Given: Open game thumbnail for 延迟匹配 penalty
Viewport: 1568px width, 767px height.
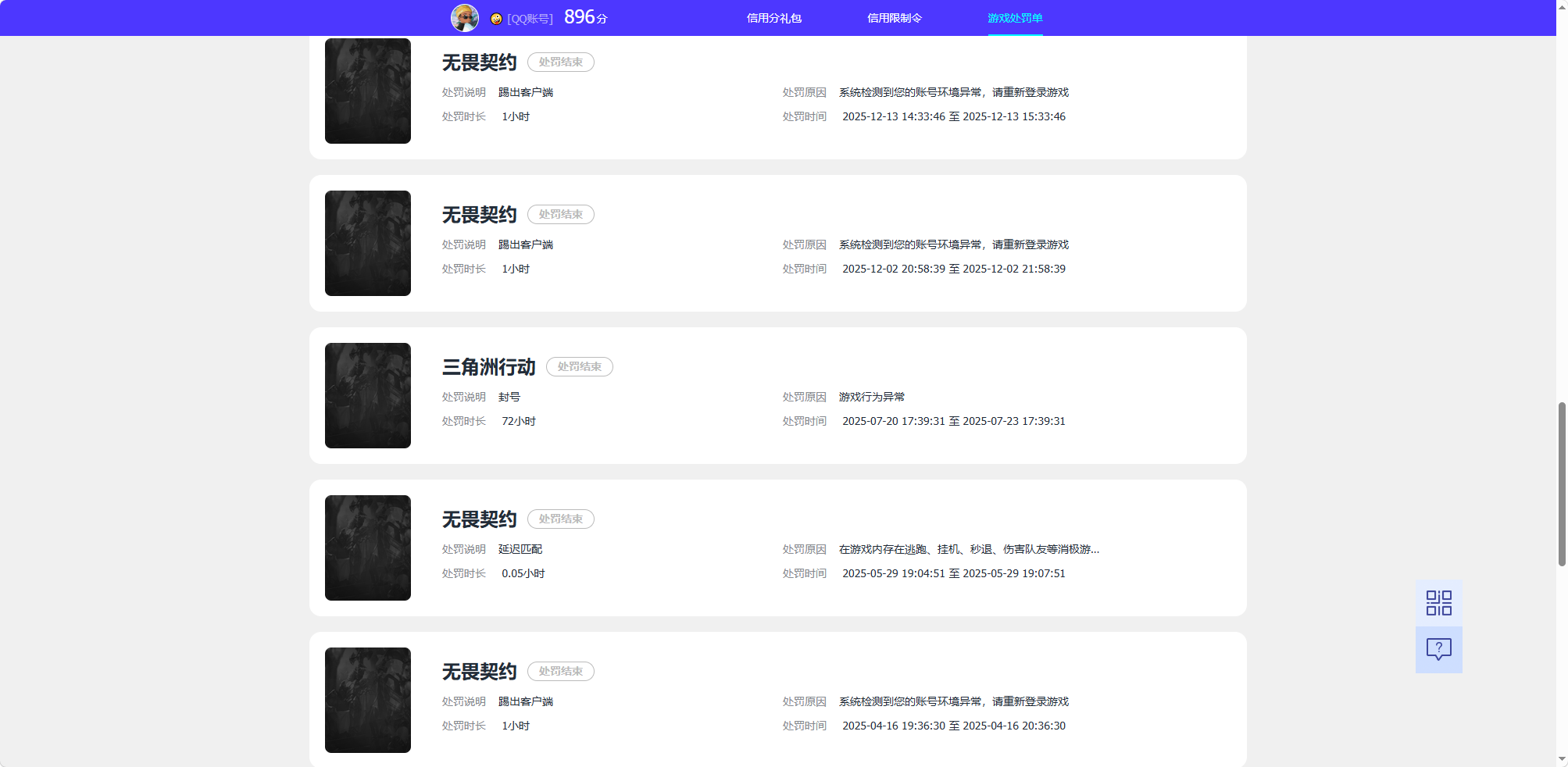Looking at the screenshot, I should click(368, 548).
